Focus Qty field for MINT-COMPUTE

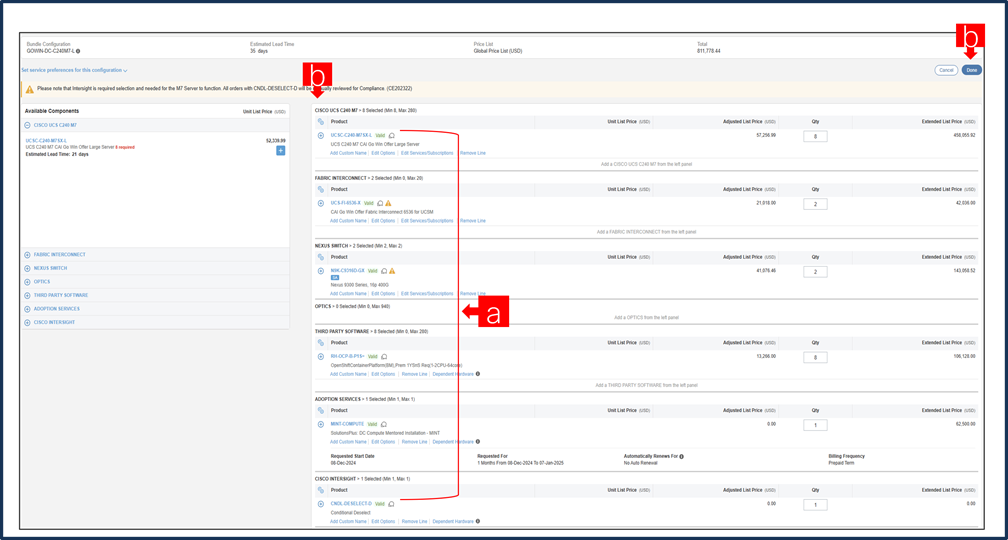[x=815, y=425]
